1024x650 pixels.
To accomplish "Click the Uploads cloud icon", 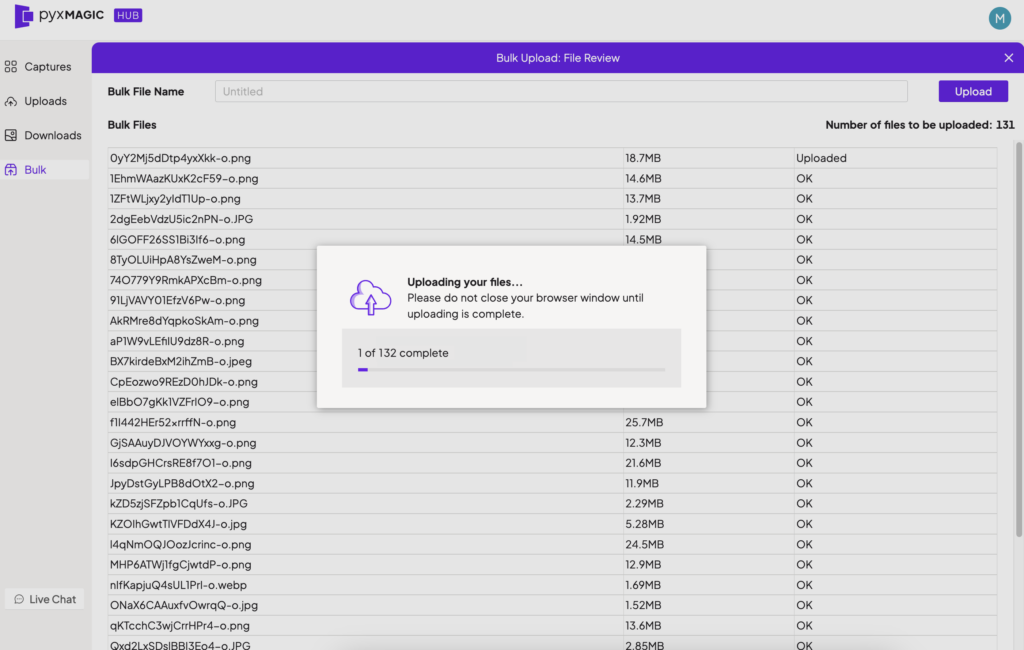I will [11, 101].
